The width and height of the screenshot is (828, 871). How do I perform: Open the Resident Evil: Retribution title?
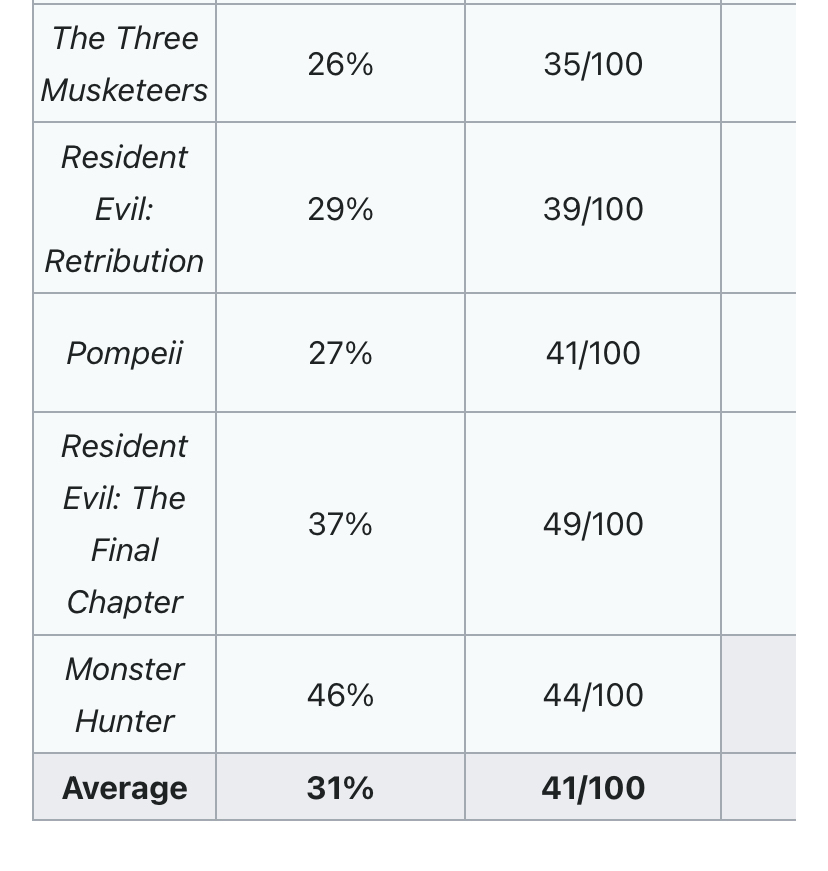(124, 209)
